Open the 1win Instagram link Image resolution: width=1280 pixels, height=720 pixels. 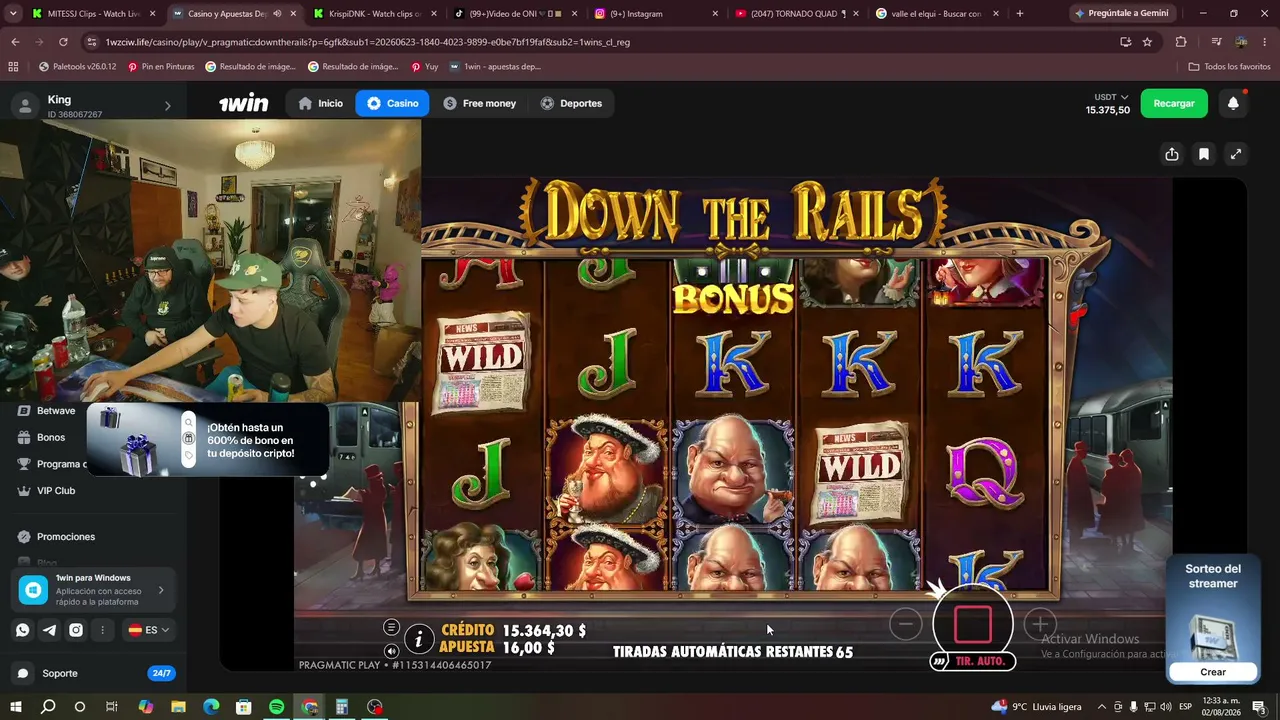click(76, 630)
